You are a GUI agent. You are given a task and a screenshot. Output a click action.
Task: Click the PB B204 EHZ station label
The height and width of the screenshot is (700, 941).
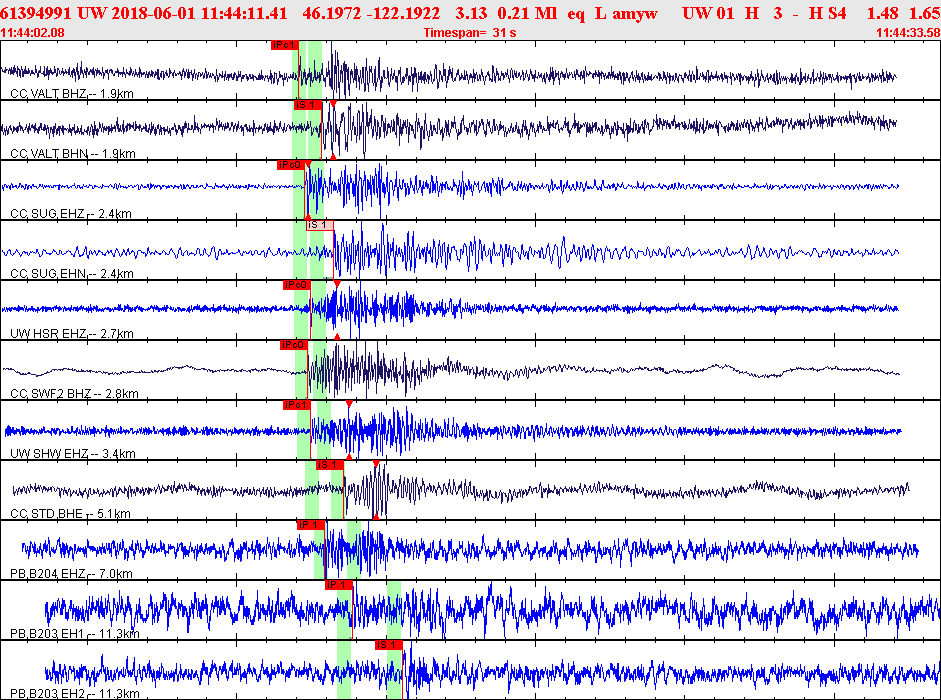click(71, 574)
